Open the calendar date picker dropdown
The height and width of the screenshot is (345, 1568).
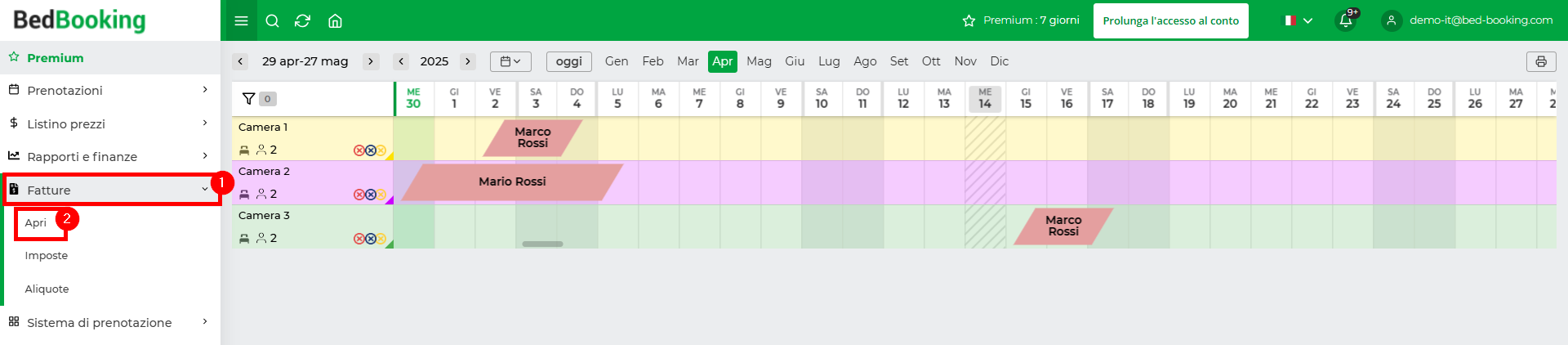(510, 61)
